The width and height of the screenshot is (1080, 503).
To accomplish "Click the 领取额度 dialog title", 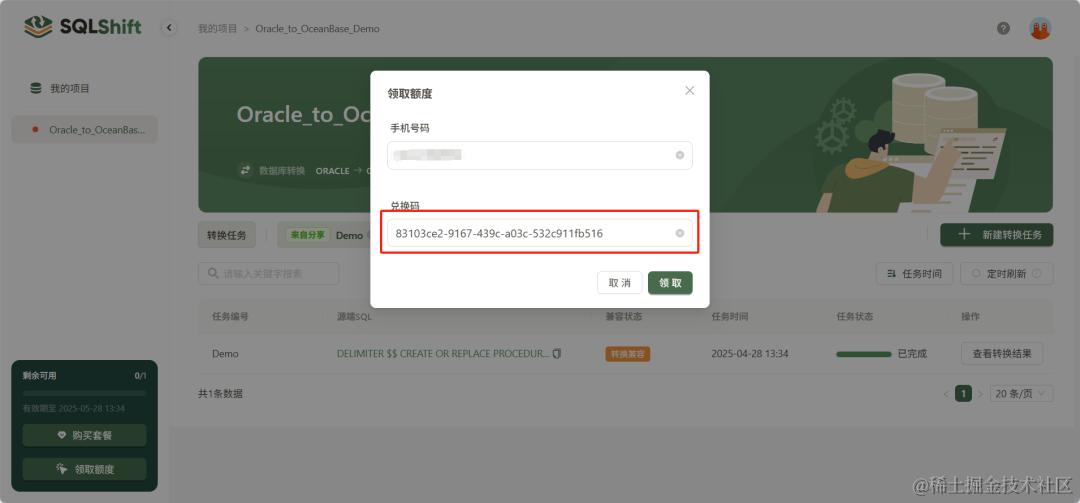I will (x=410, y=94).
